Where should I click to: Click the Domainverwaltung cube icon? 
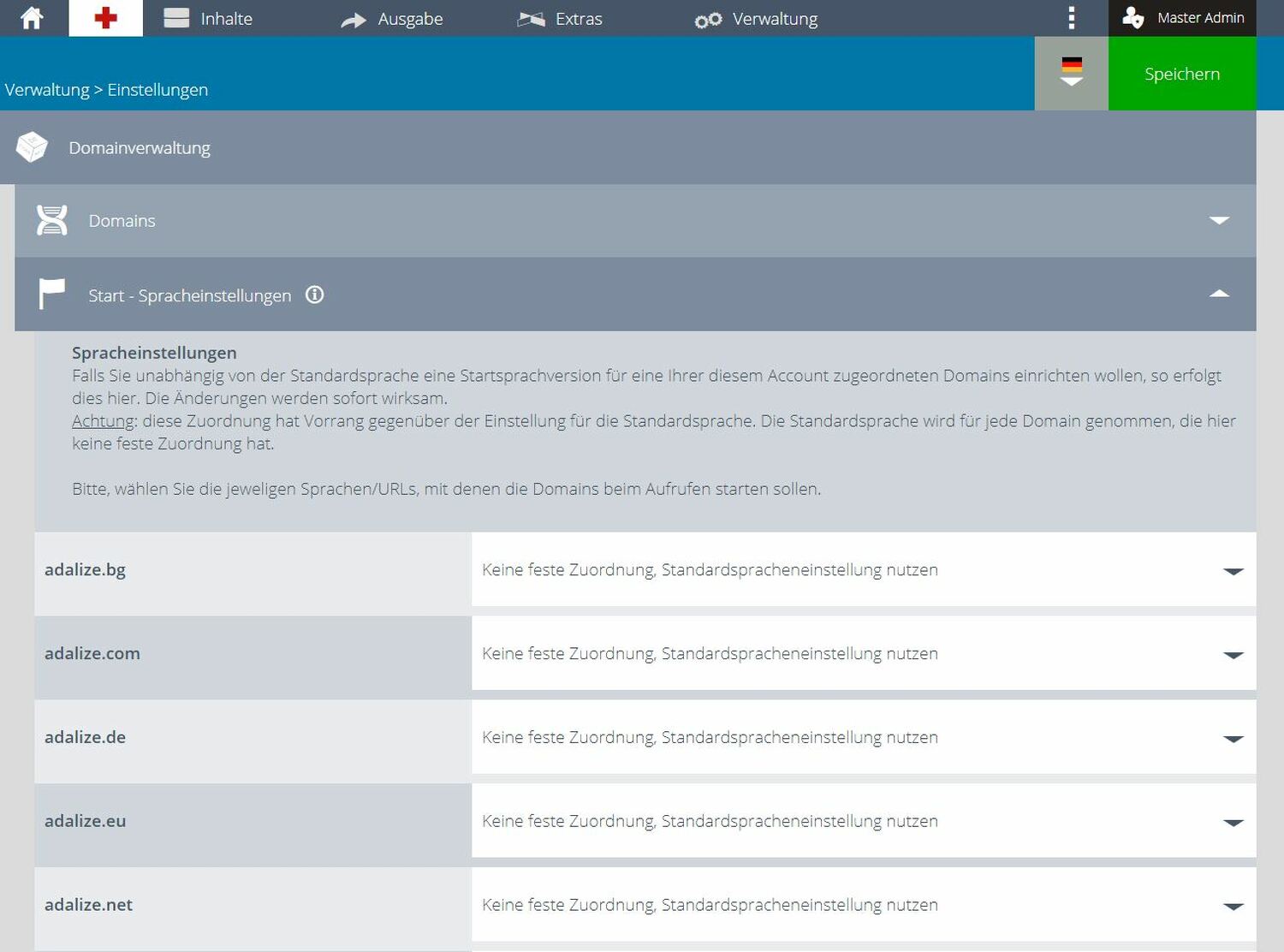pyautogui.click(x=33, y=147)
